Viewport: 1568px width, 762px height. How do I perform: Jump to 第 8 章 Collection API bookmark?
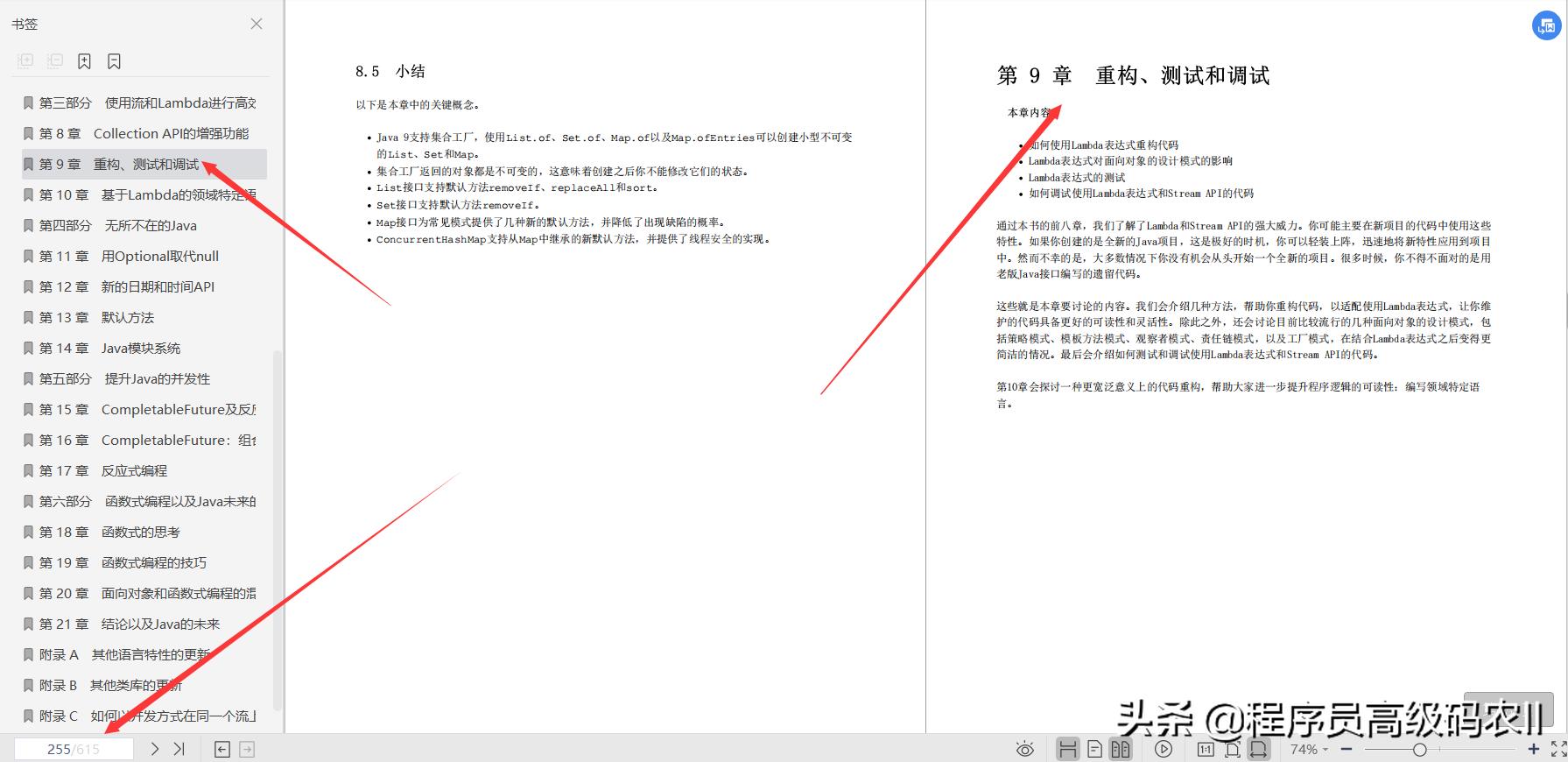[144, 134]
